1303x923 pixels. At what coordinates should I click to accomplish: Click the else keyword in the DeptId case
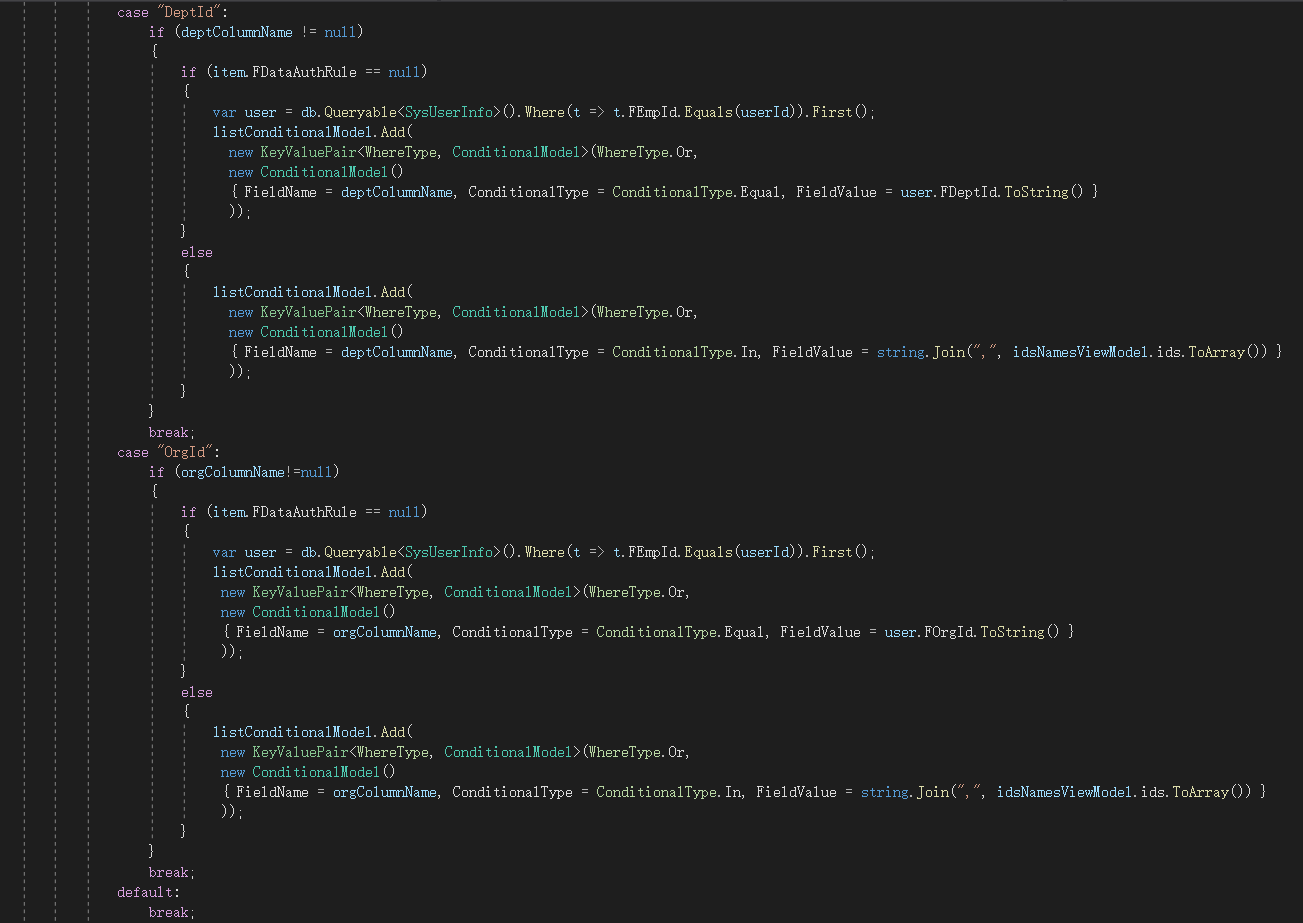[197, 252]
